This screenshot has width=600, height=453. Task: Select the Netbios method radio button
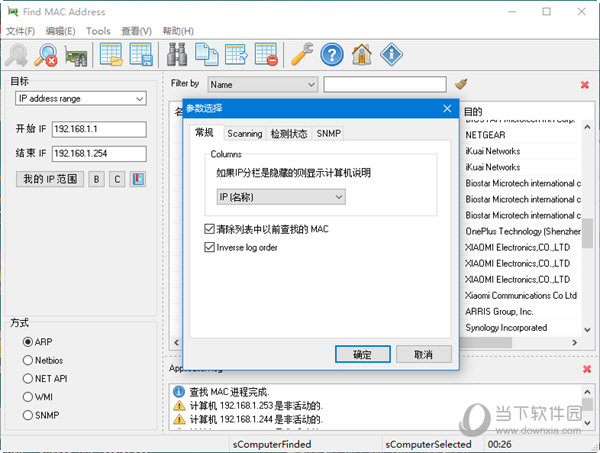tap(28, 360)
